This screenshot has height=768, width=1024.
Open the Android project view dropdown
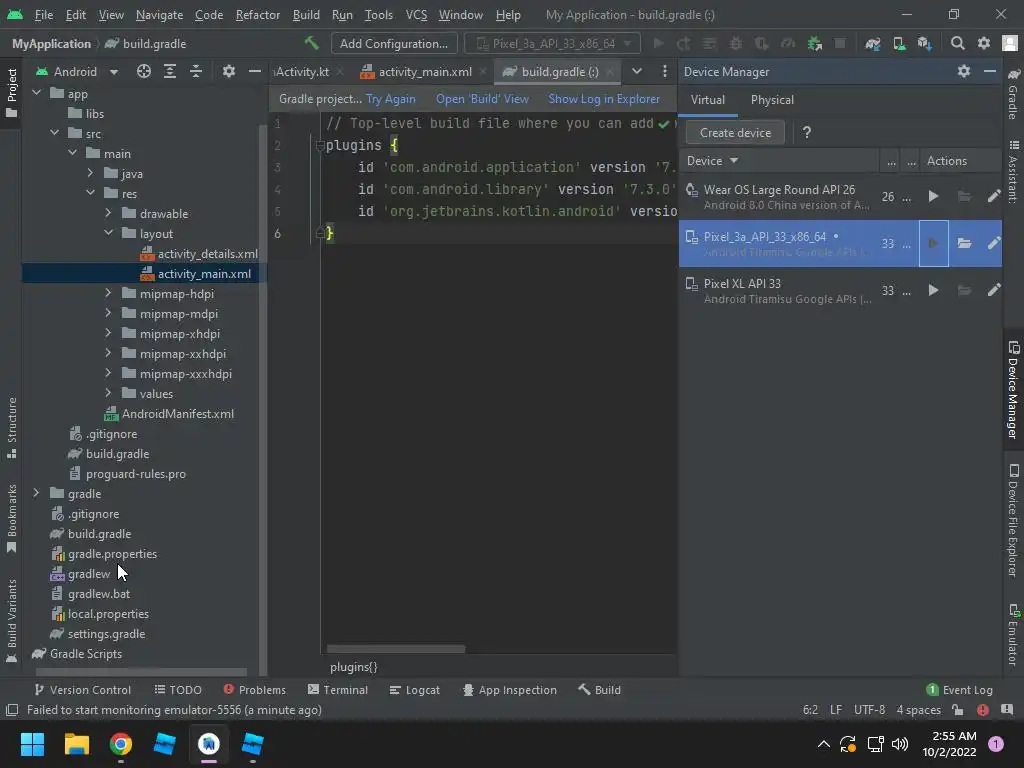(x=77, y=71)
